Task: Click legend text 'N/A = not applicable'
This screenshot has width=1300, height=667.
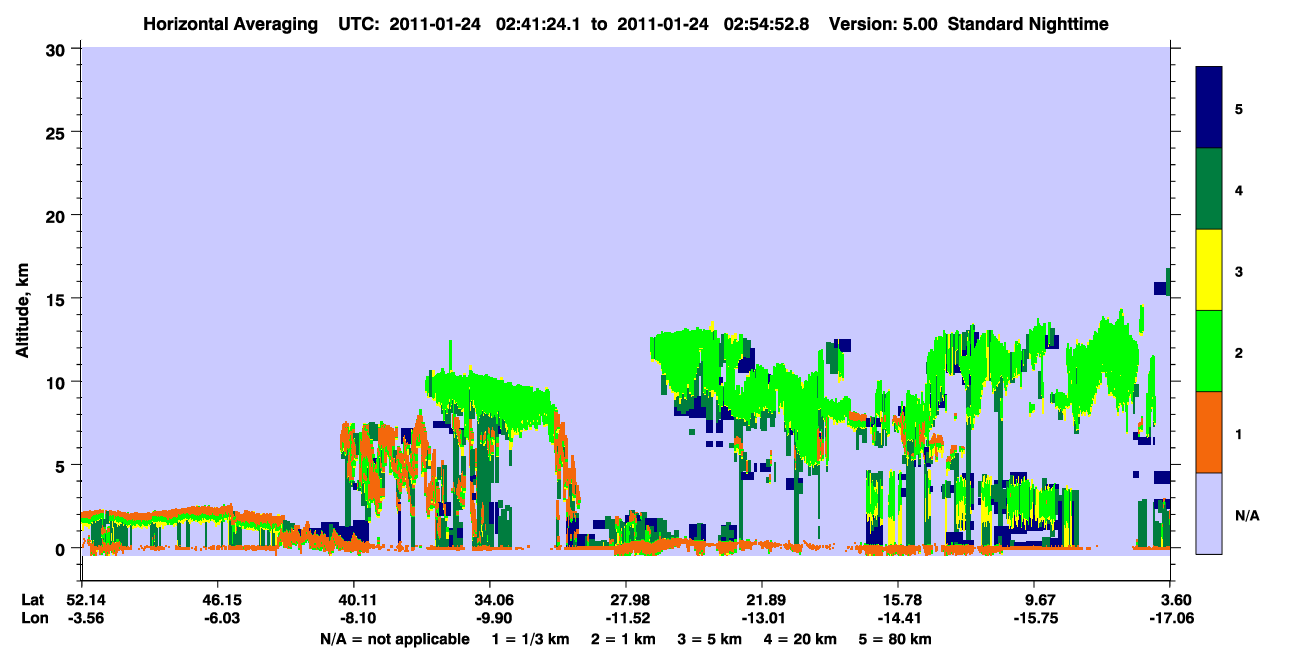Action: (394, 639)
